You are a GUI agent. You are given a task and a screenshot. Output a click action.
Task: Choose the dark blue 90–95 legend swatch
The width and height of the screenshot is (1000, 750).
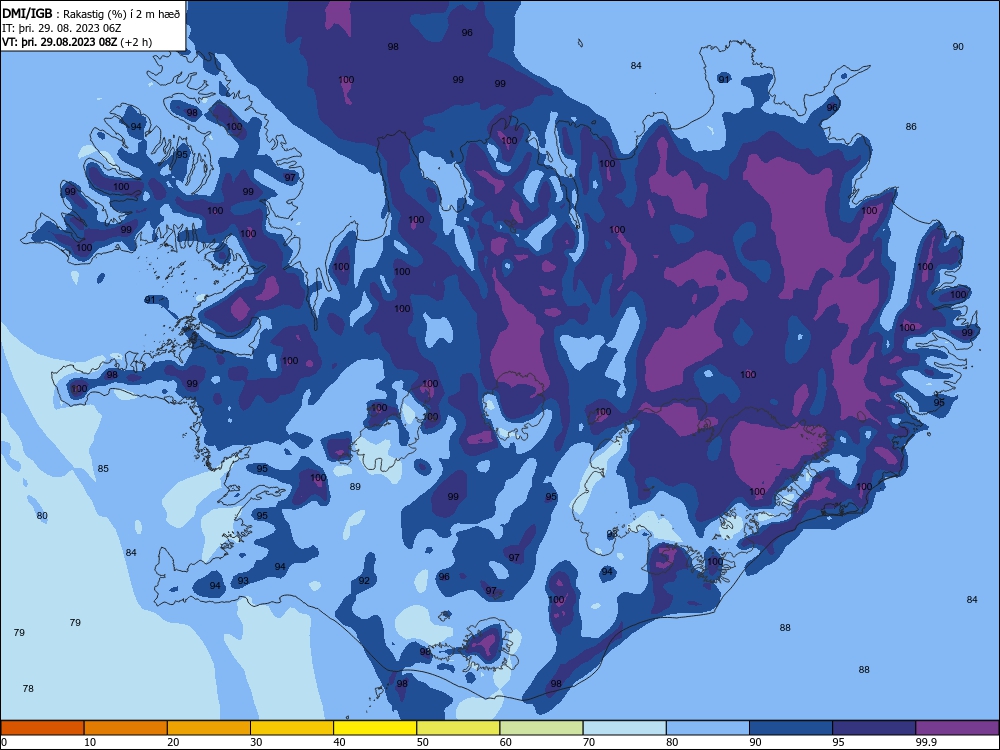(x=791, y=728)
